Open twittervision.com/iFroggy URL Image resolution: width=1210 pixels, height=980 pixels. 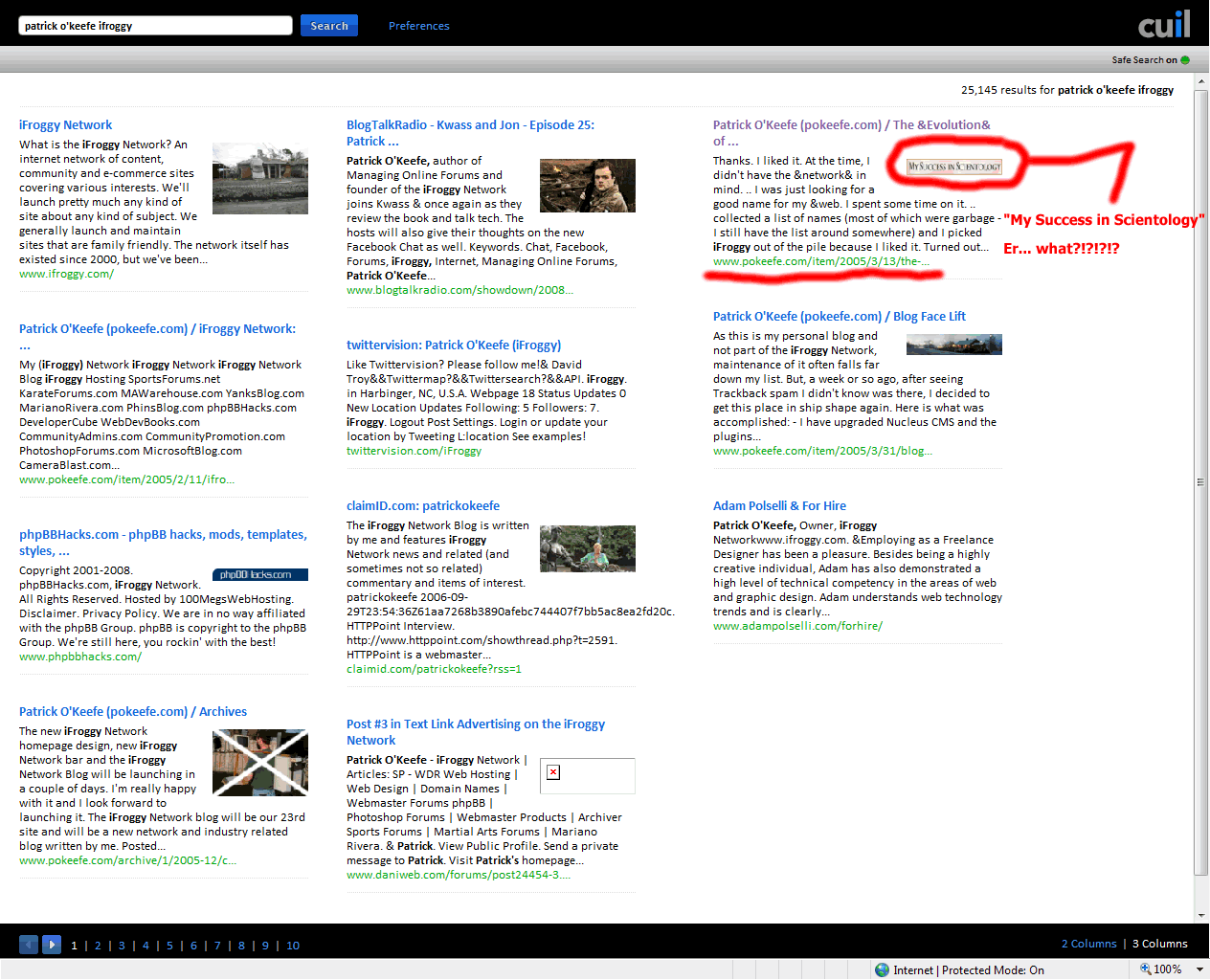pyautogui.click(x=414, y=451)
